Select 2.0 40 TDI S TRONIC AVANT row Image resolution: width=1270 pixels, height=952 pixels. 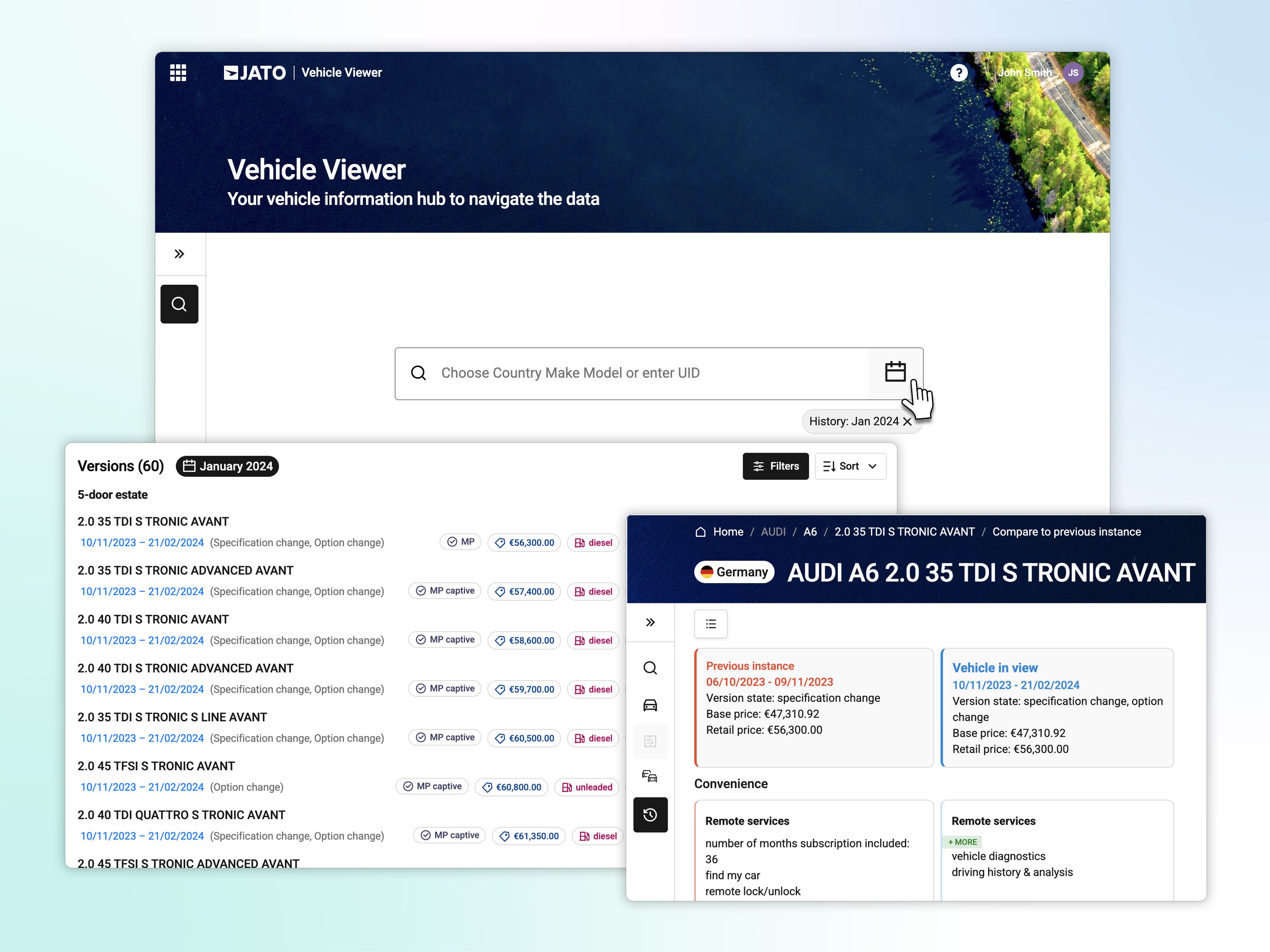click(153, 620)
